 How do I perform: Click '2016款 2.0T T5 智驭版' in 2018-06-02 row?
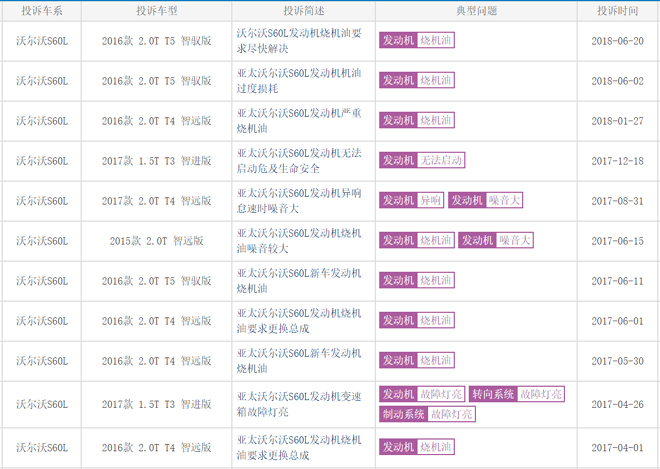[157, 81]
